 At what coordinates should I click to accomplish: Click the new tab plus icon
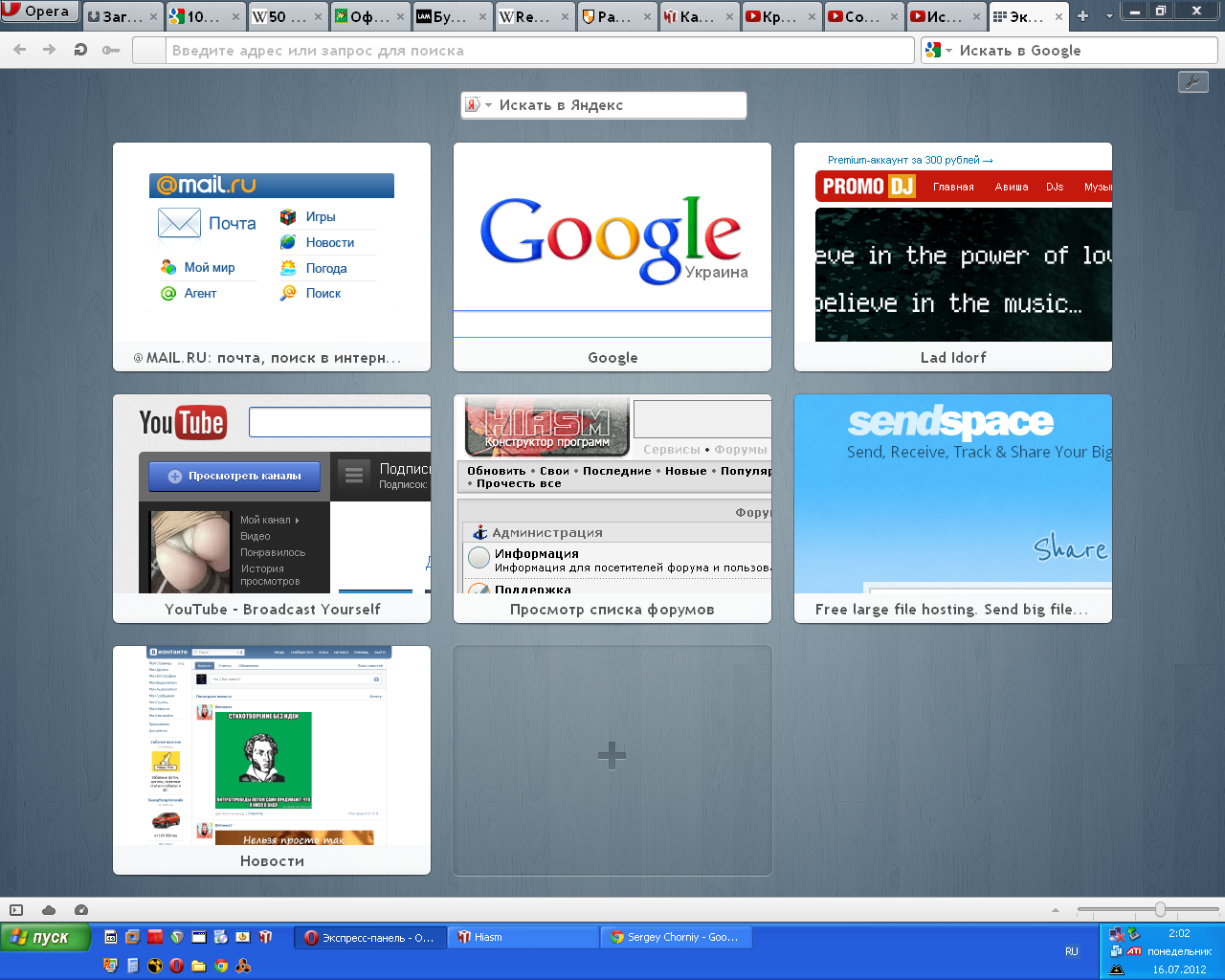1083,16
